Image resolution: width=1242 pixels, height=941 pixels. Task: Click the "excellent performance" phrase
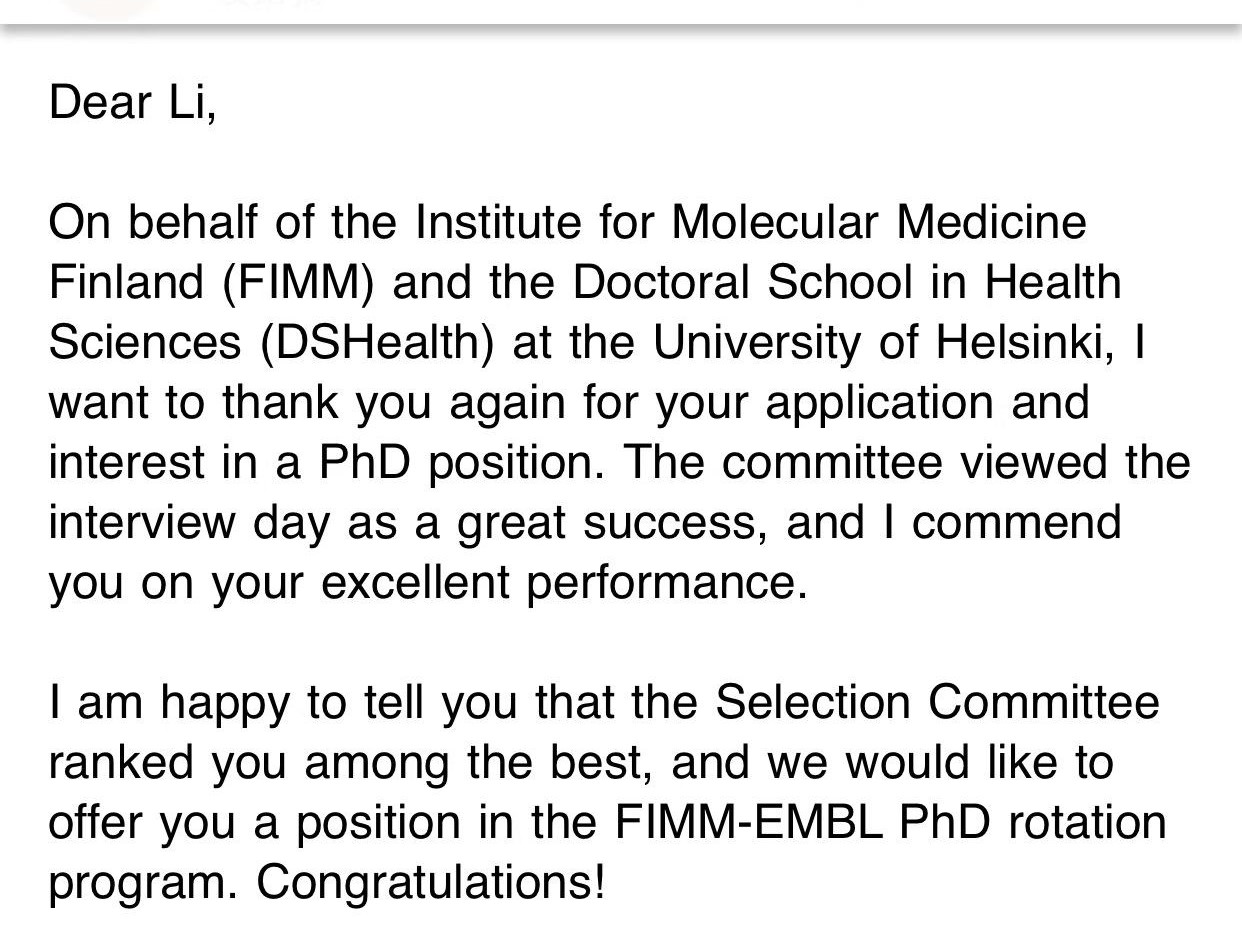tap(564, 584)
